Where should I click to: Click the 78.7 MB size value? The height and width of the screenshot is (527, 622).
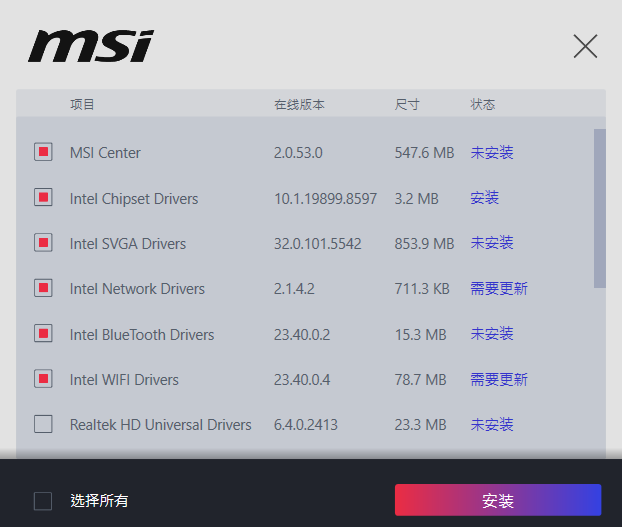(x=420, y=379)
